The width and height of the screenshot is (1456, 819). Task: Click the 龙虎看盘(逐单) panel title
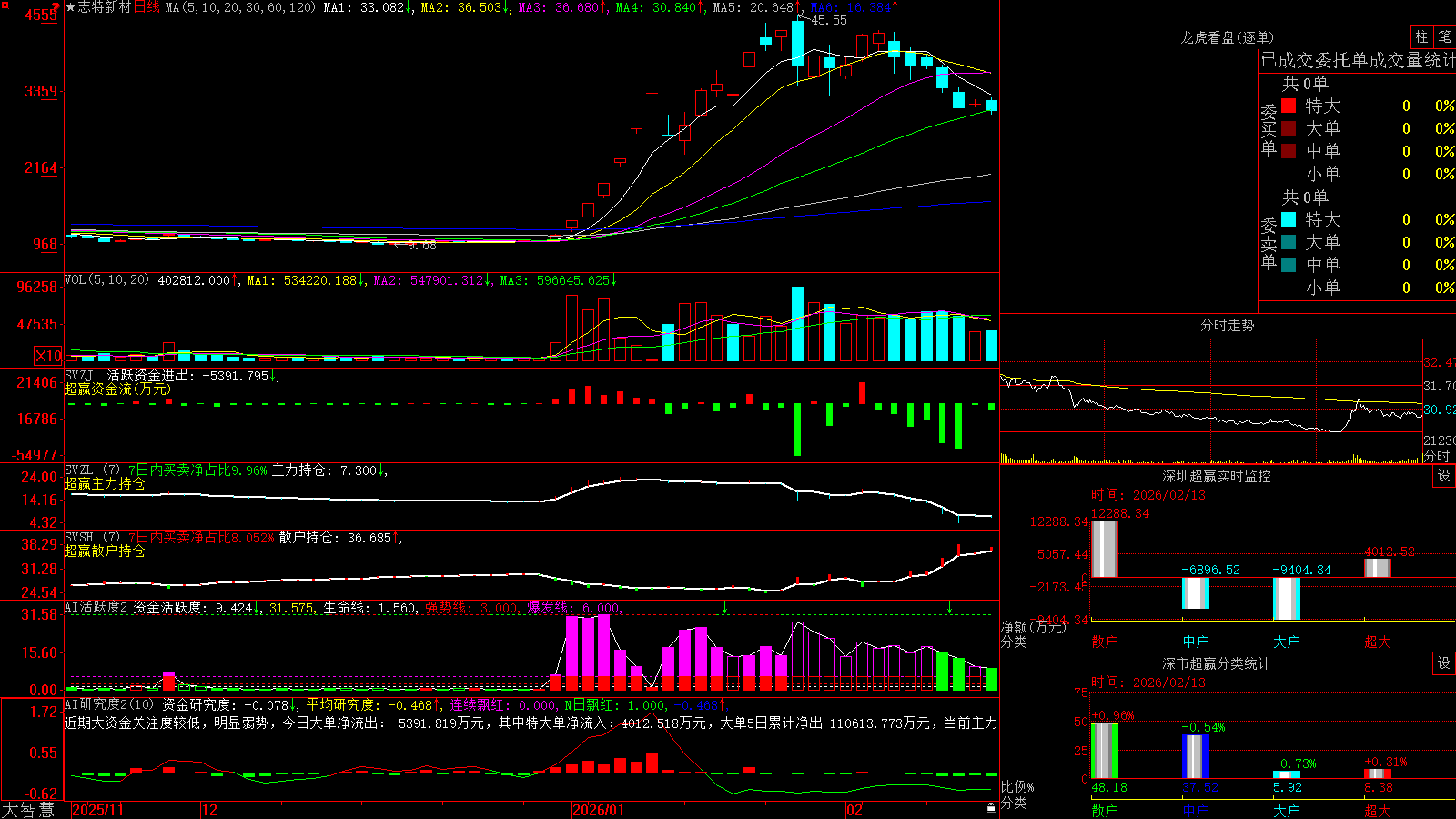(x=1227, y=37)
